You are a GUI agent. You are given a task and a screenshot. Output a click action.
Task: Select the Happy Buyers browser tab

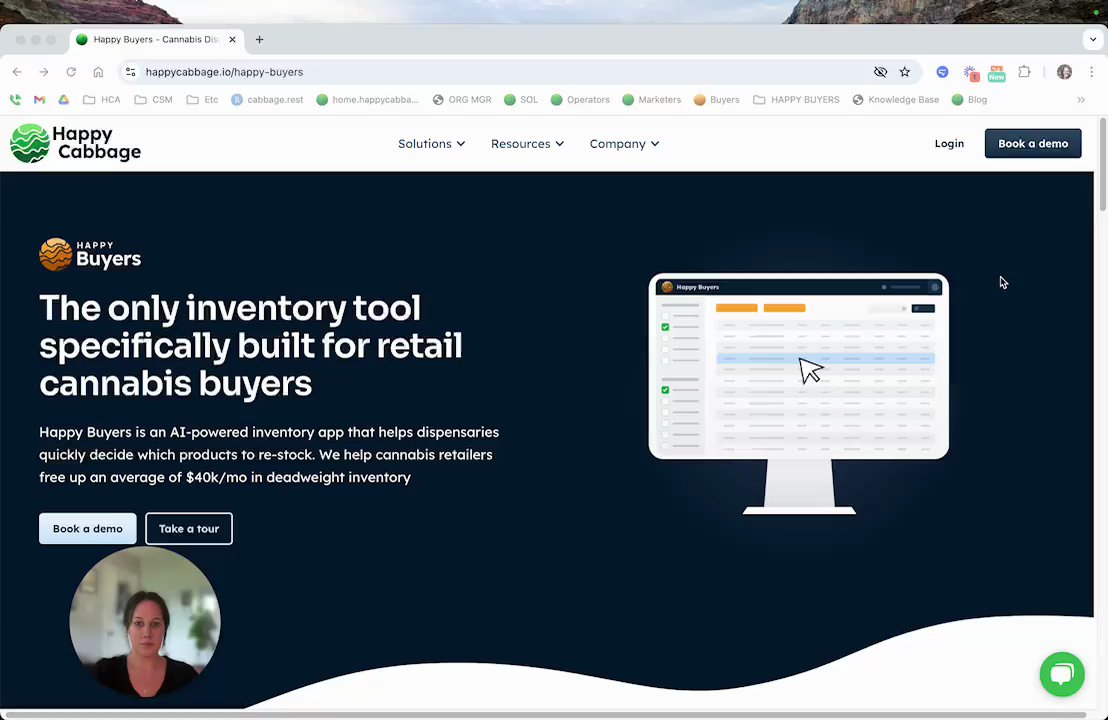[157, 40]
